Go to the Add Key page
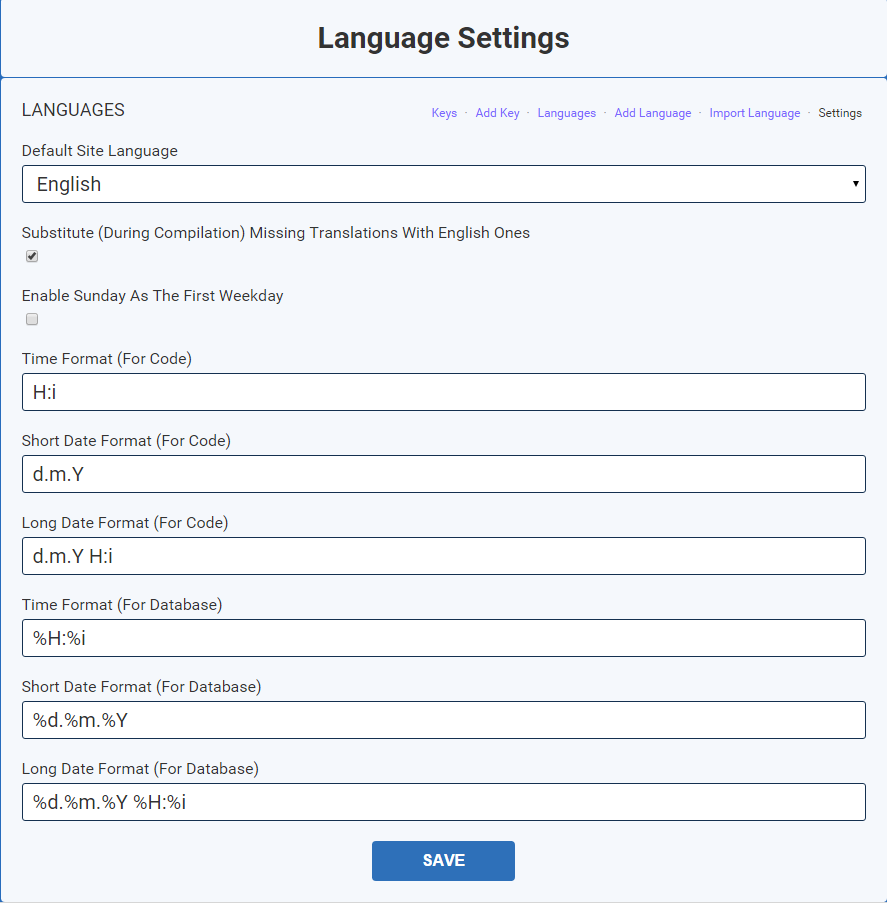The width and height of the screenshot is (887, 903). coord(497,113)
